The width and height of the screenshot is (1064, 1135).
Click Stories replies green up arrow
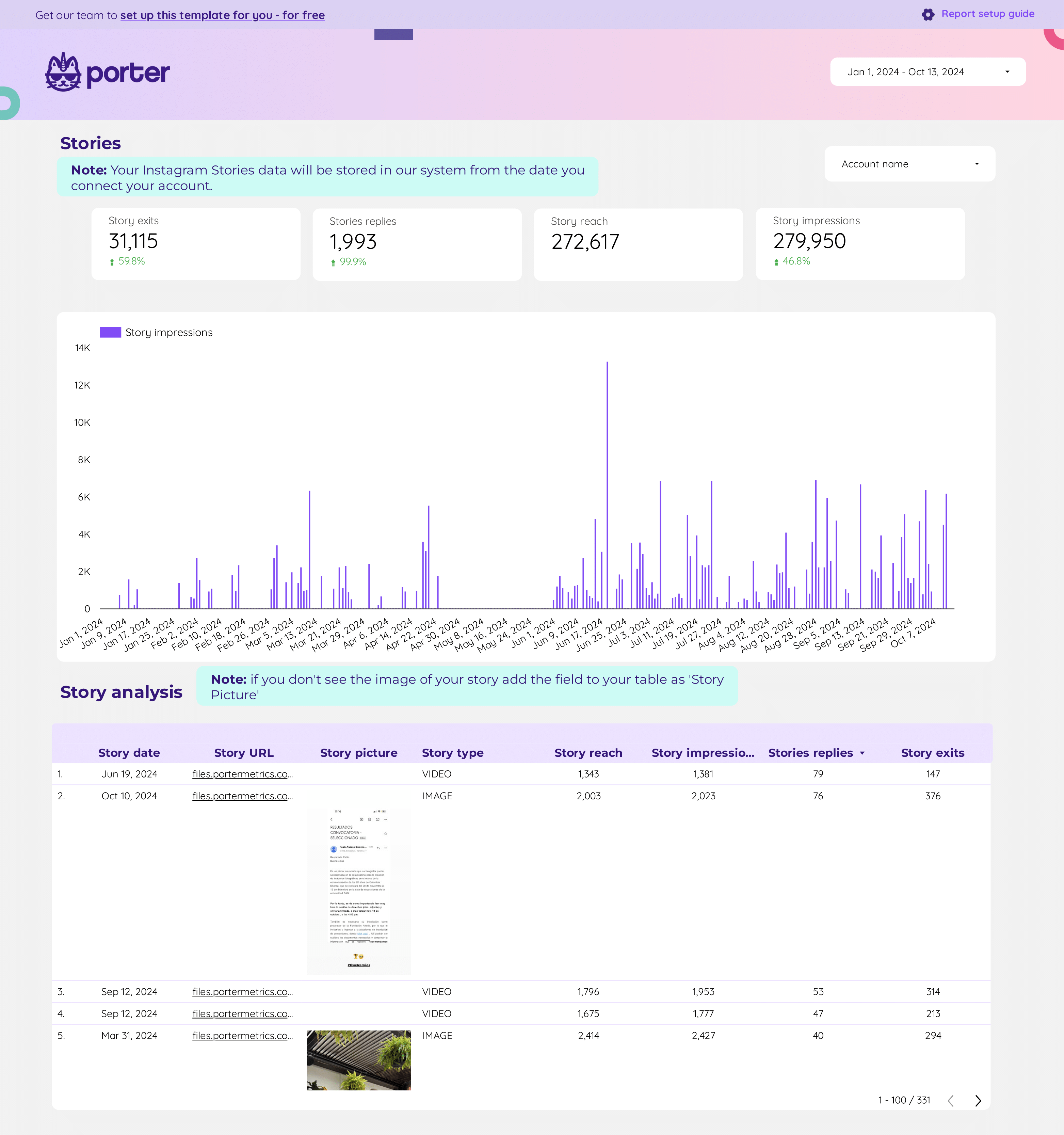pyautogui.click(x=333, y=262)
